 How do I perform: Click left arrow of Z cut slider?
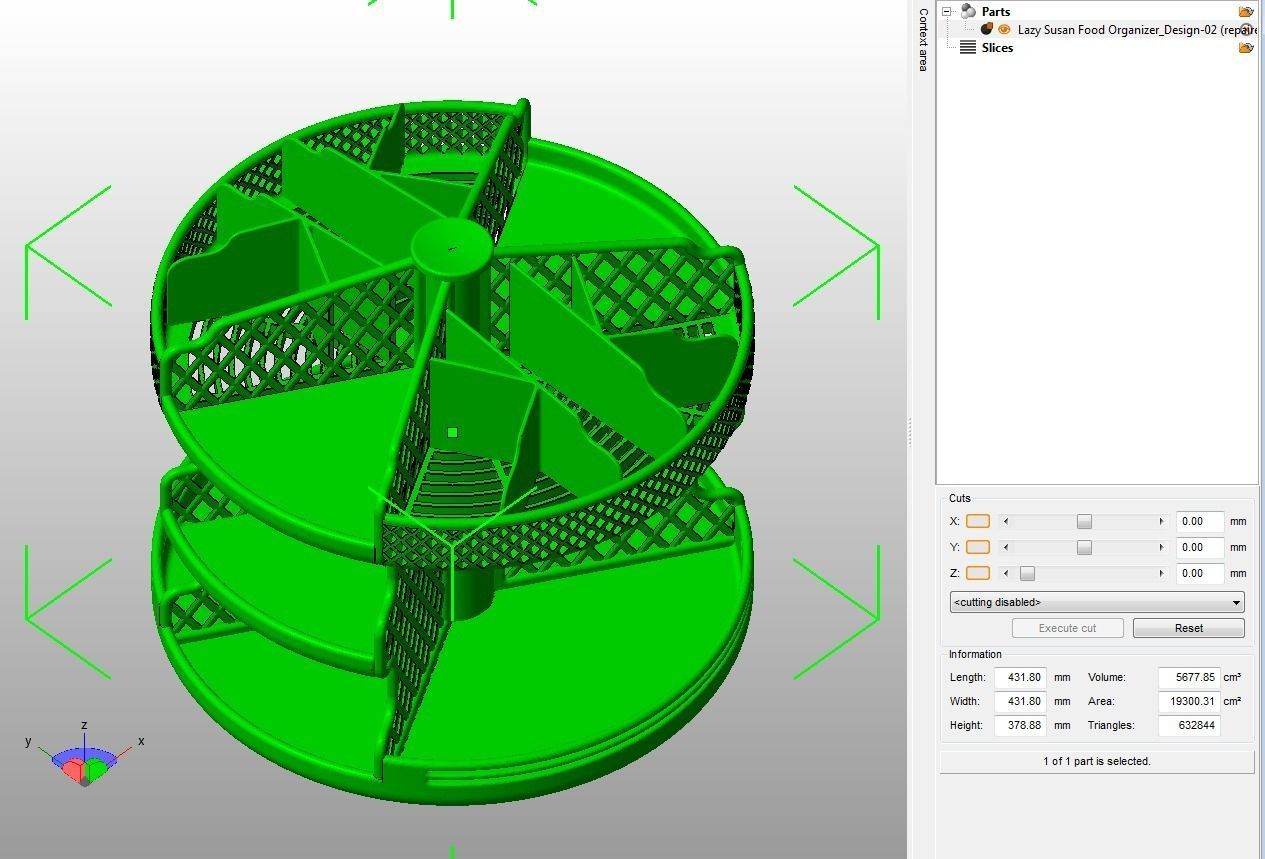(1006, 573)
